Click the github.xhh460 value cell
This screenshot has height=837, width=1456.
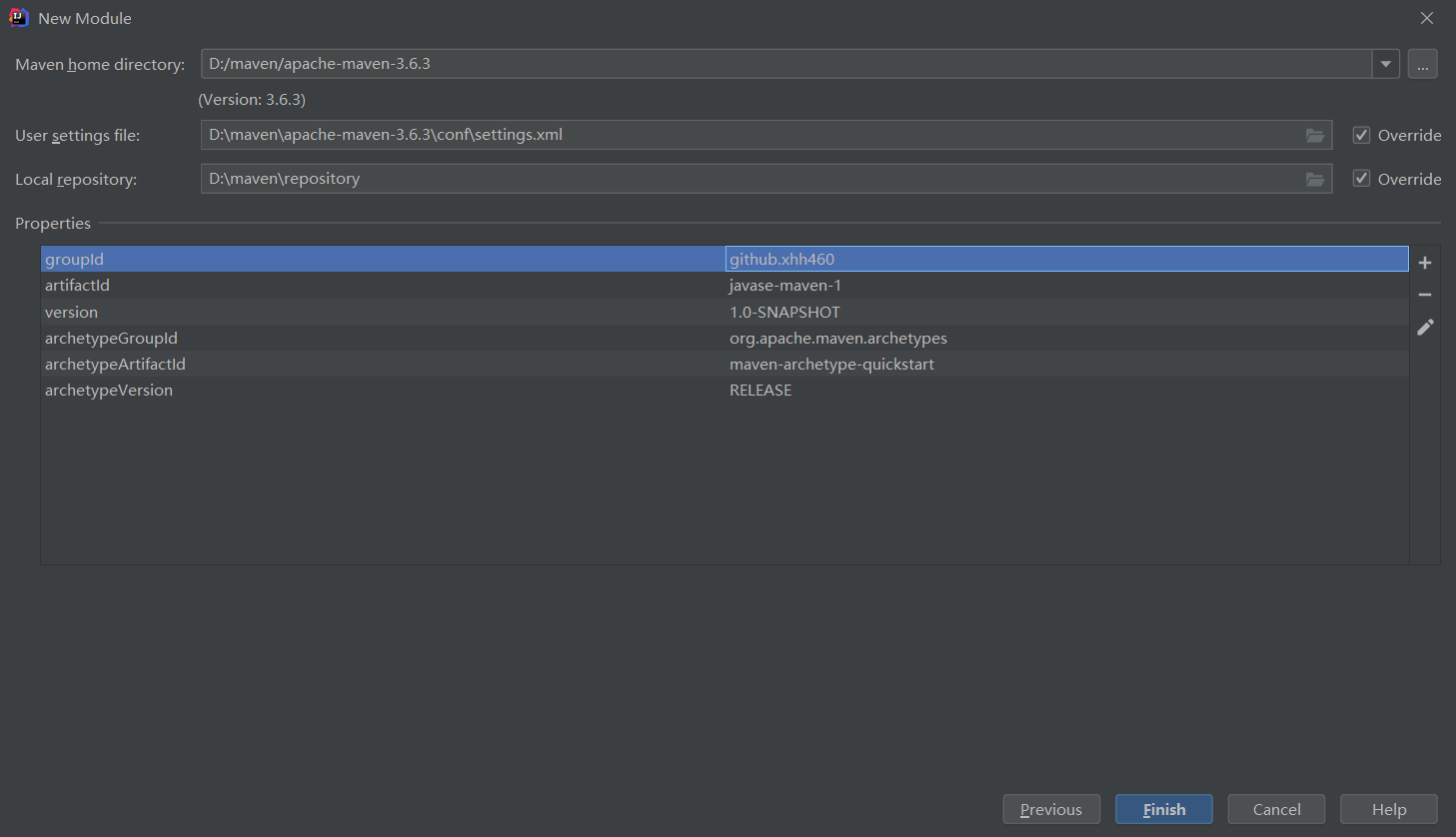click(1066, 259)
